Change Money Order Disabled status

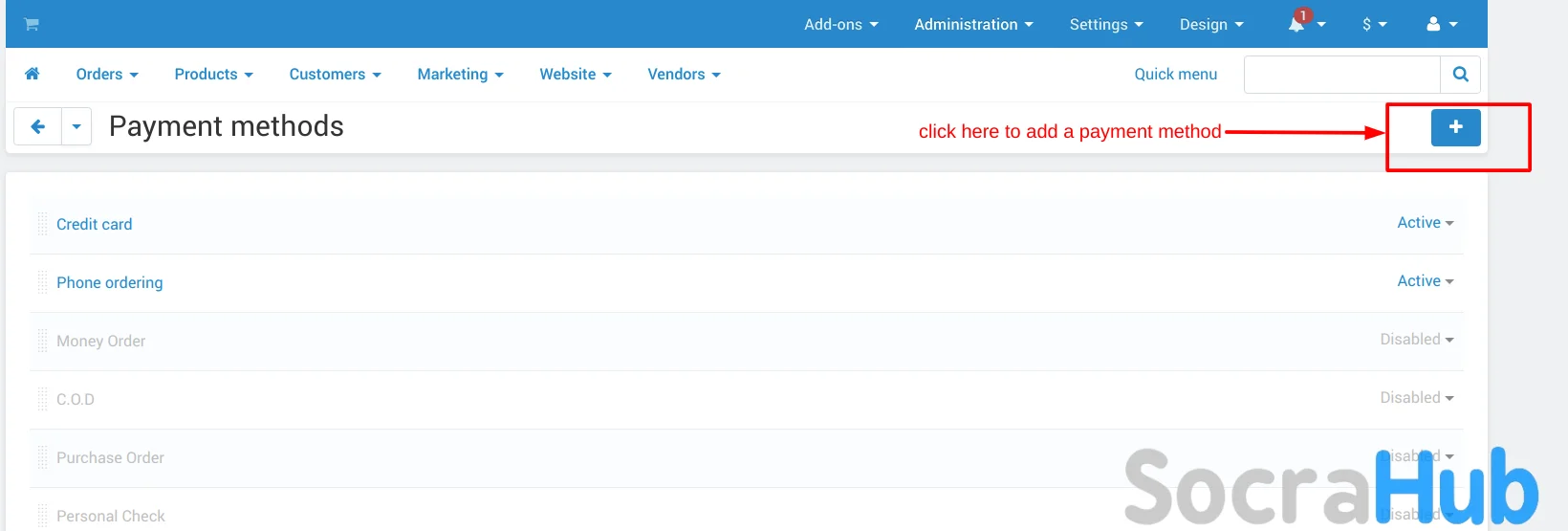pyautogui.click(x=1416, y=340)
